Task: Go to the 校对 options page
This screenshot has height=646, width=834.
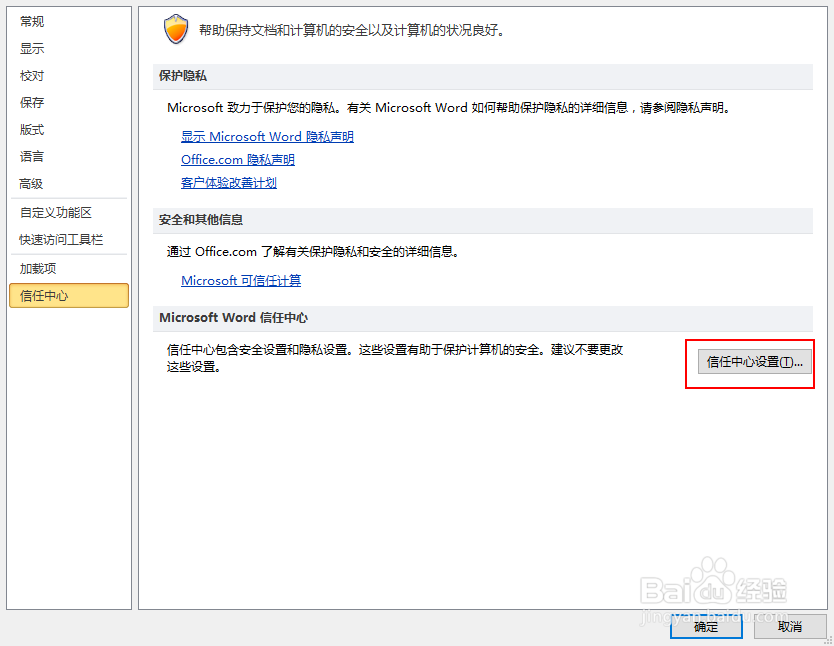Action: coord(32,76)
